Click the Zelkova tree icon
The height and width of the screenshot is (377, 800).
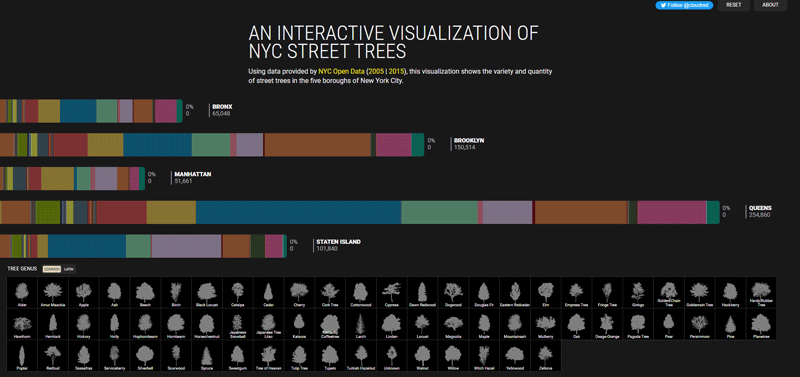tap(545, 356)
